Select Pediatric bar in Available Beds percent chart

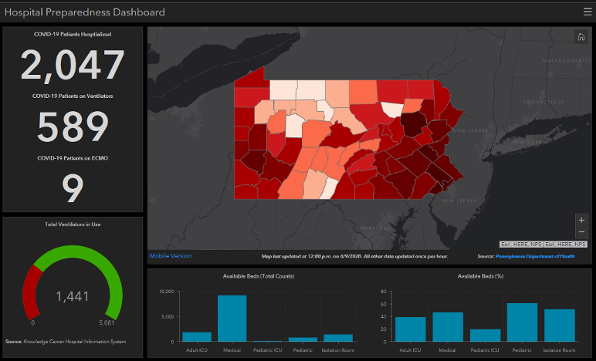pos(522,322)
